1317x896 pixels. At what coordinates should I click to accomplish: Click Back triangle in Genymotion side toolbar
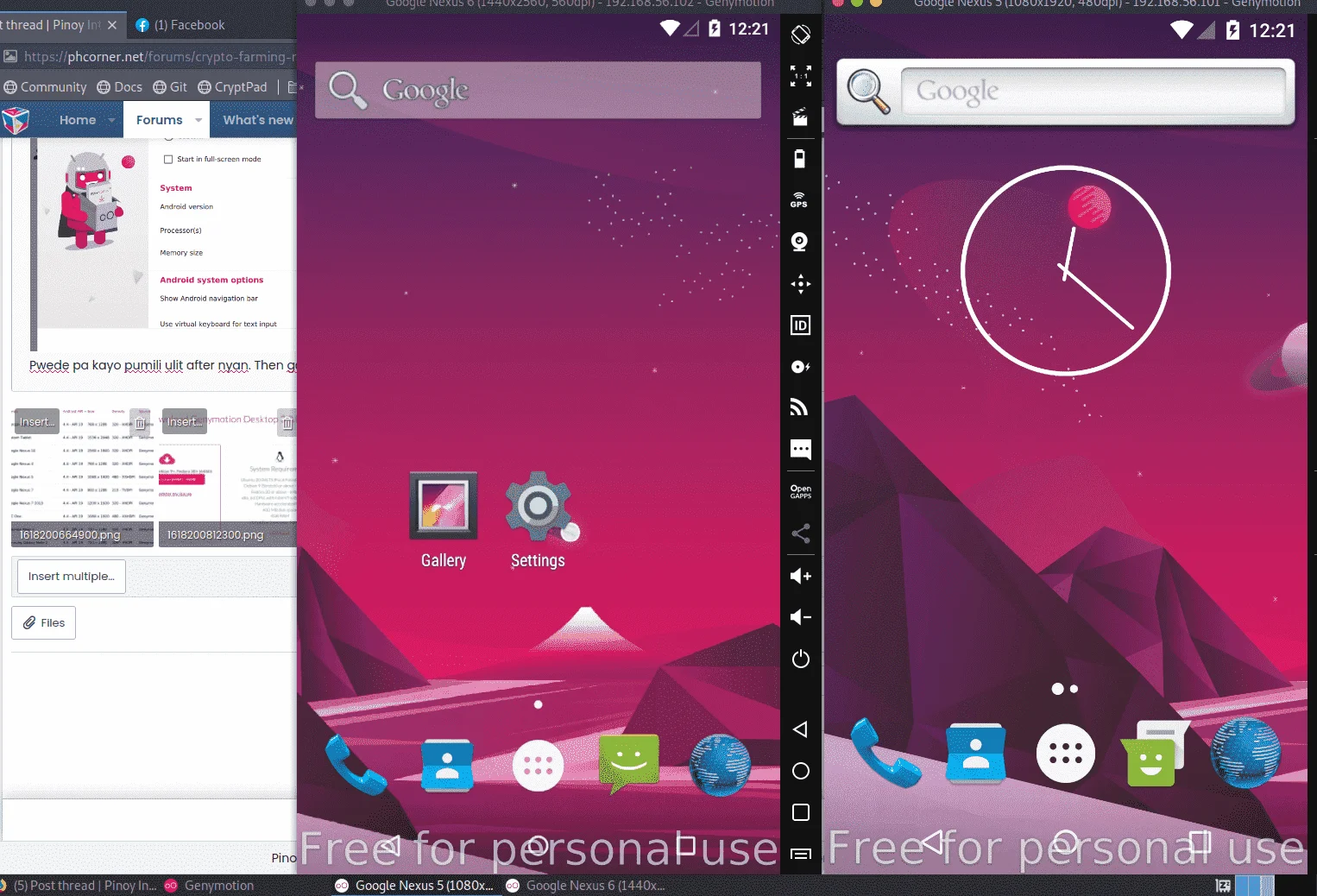coord(800,729)
